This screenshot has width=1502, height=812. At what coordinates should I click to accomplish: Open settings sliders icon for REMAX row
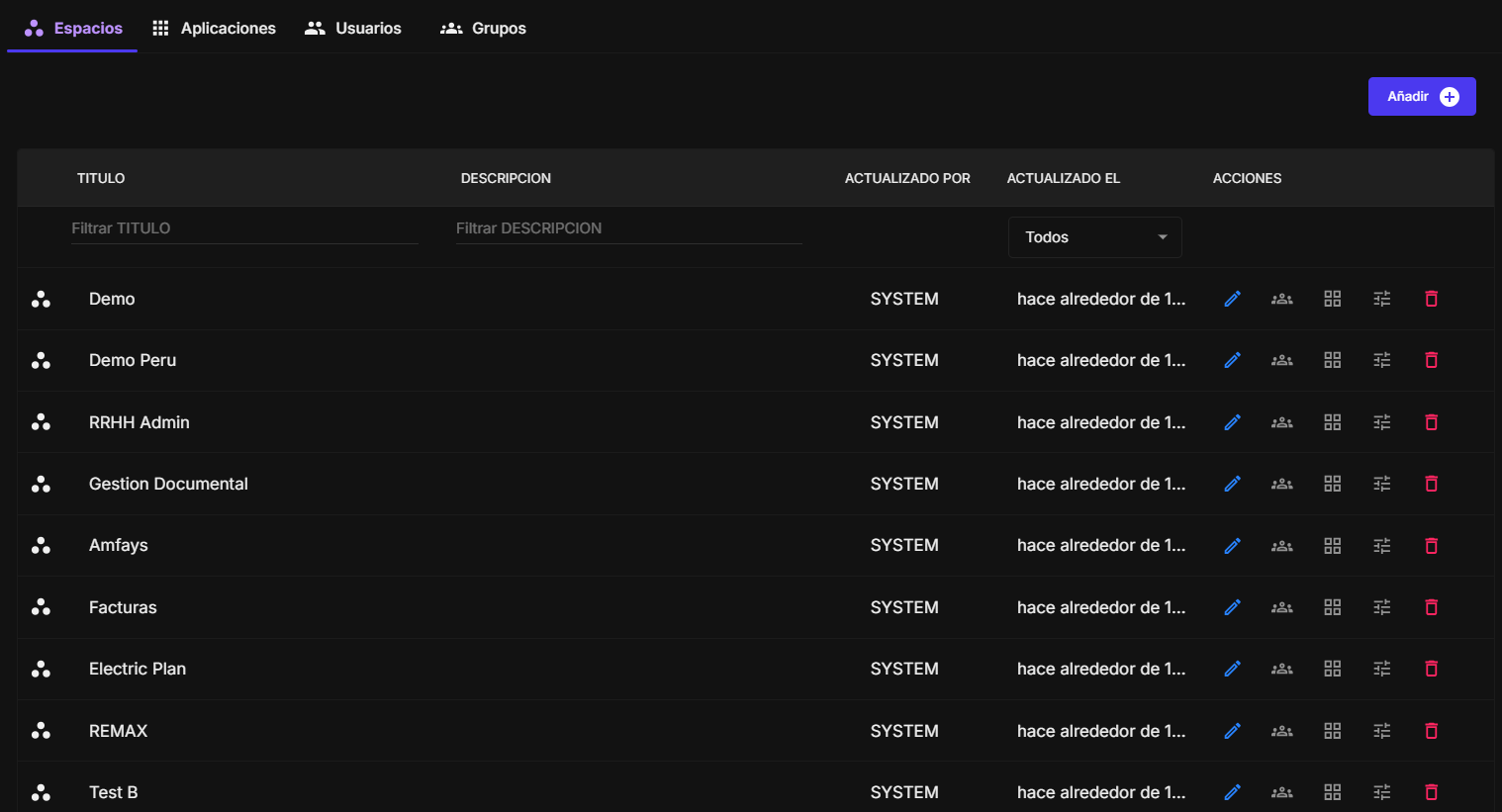[x=1382, y=731]
